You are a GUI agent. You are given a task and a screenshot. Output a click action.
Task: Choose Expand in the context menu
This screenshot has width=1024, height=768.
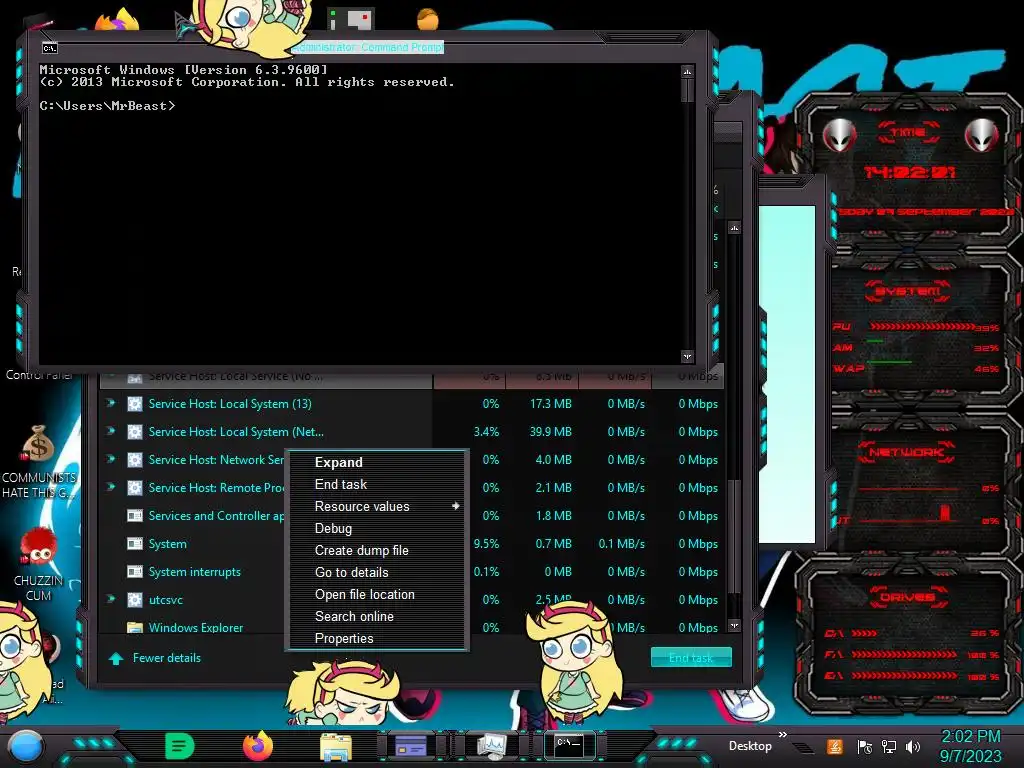click(377, 462)
